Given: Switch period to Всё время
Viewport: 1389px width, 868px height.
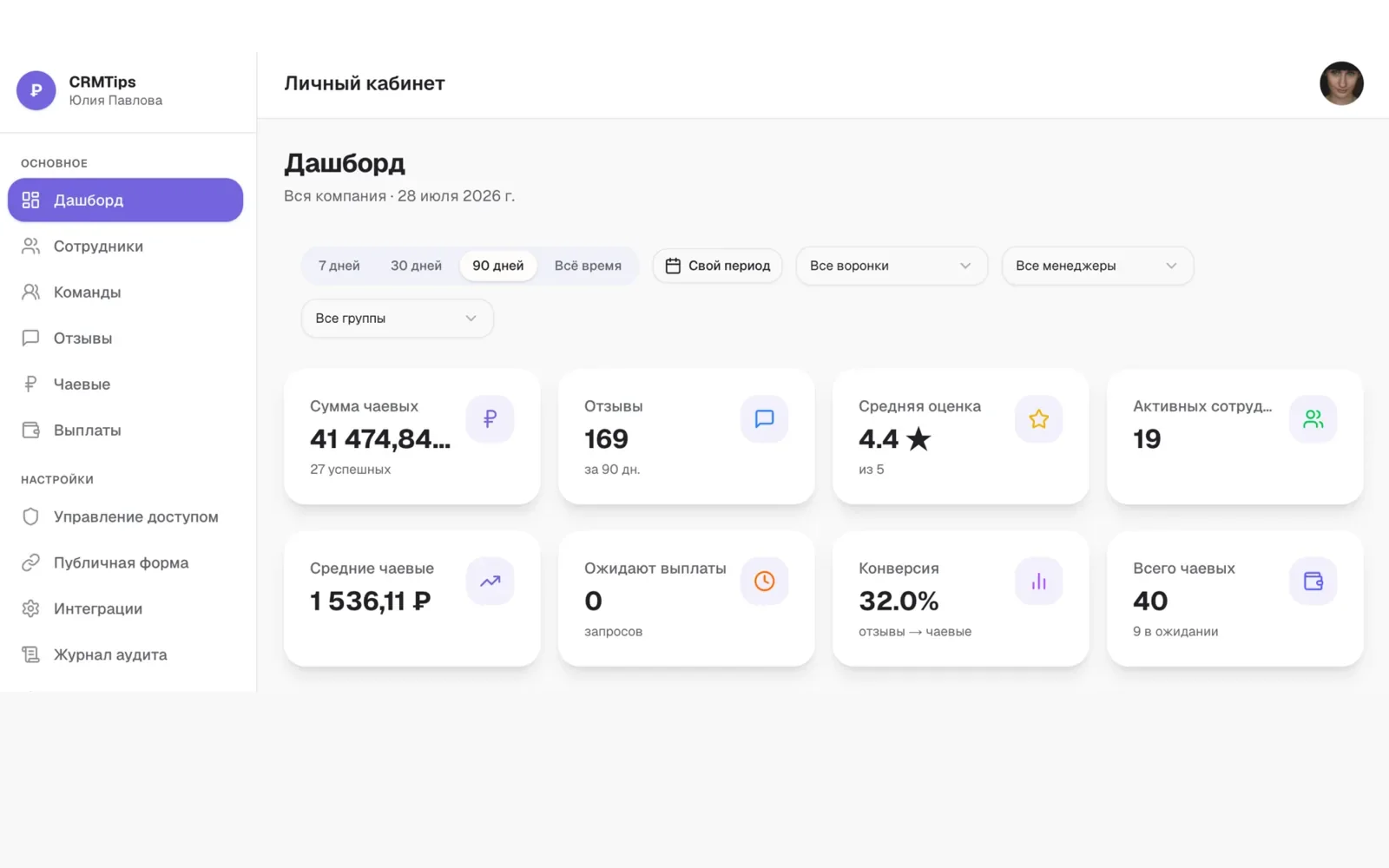Looking at the screenshot, I should click(x=588, y=266).
